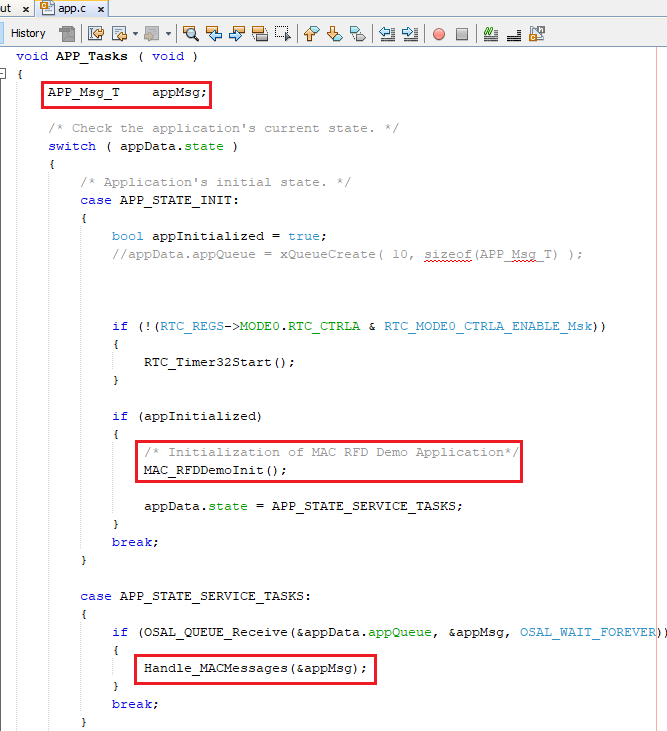
Task: Switch to the app.c file tab
Action: [x=65, y=7]
